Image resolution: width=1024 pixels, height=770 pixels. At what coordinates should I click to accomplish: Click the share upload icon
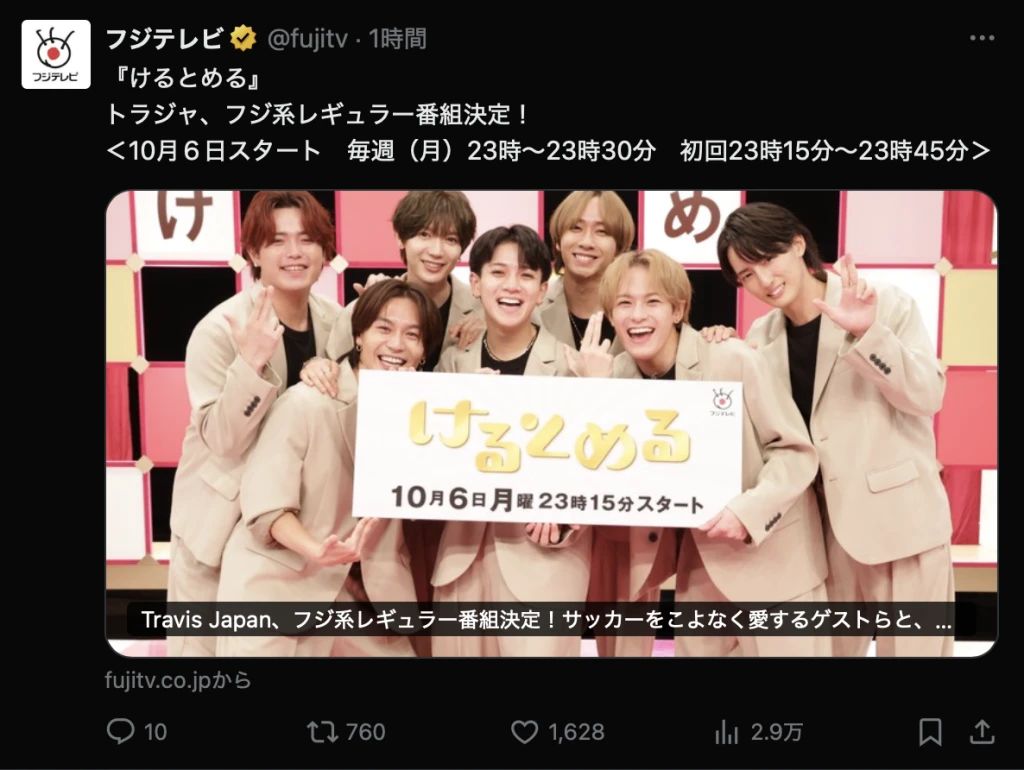pyautogui.click(x=981, y=731)
